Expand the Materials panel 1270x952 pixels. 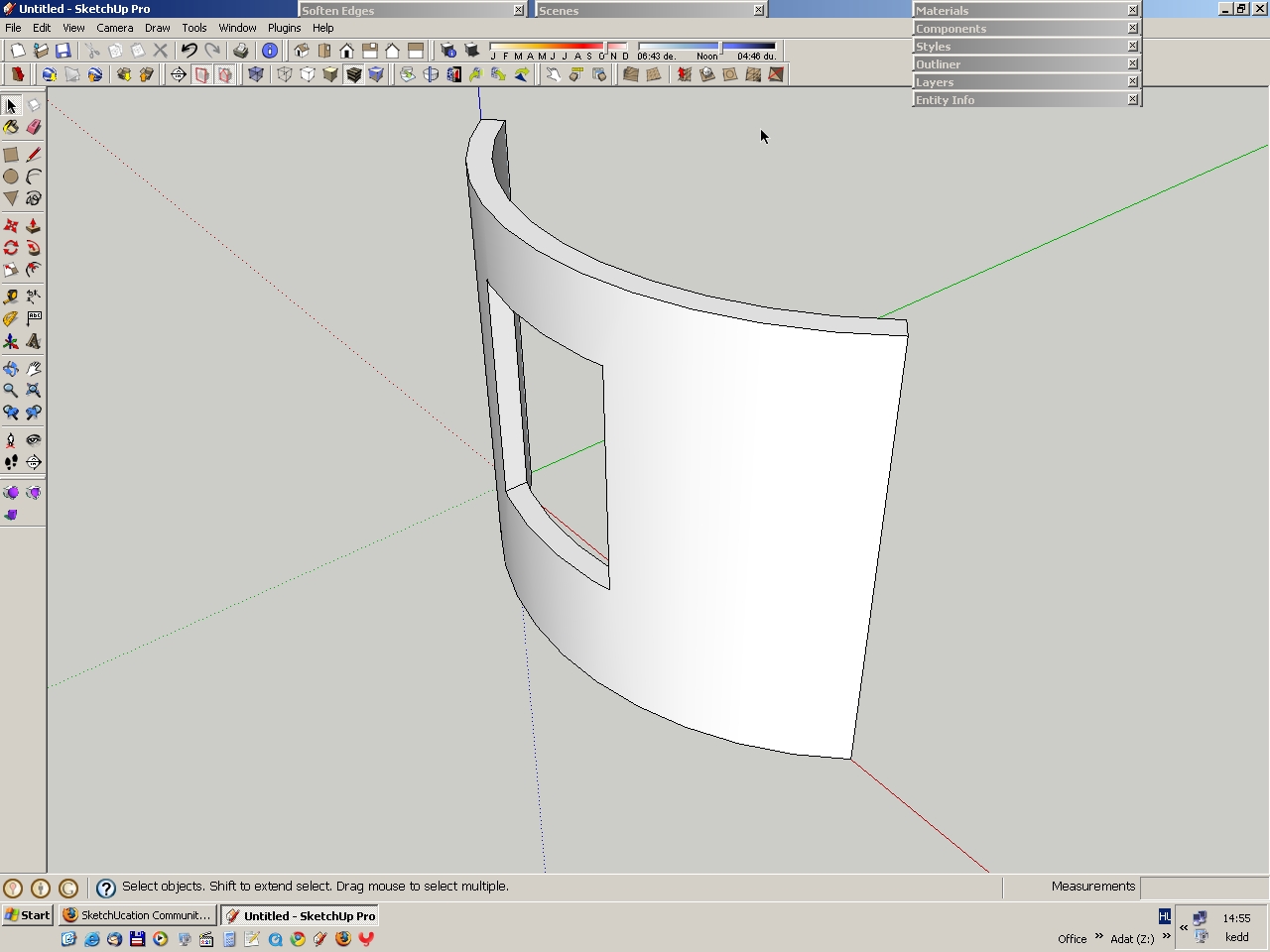[1026, 10]
